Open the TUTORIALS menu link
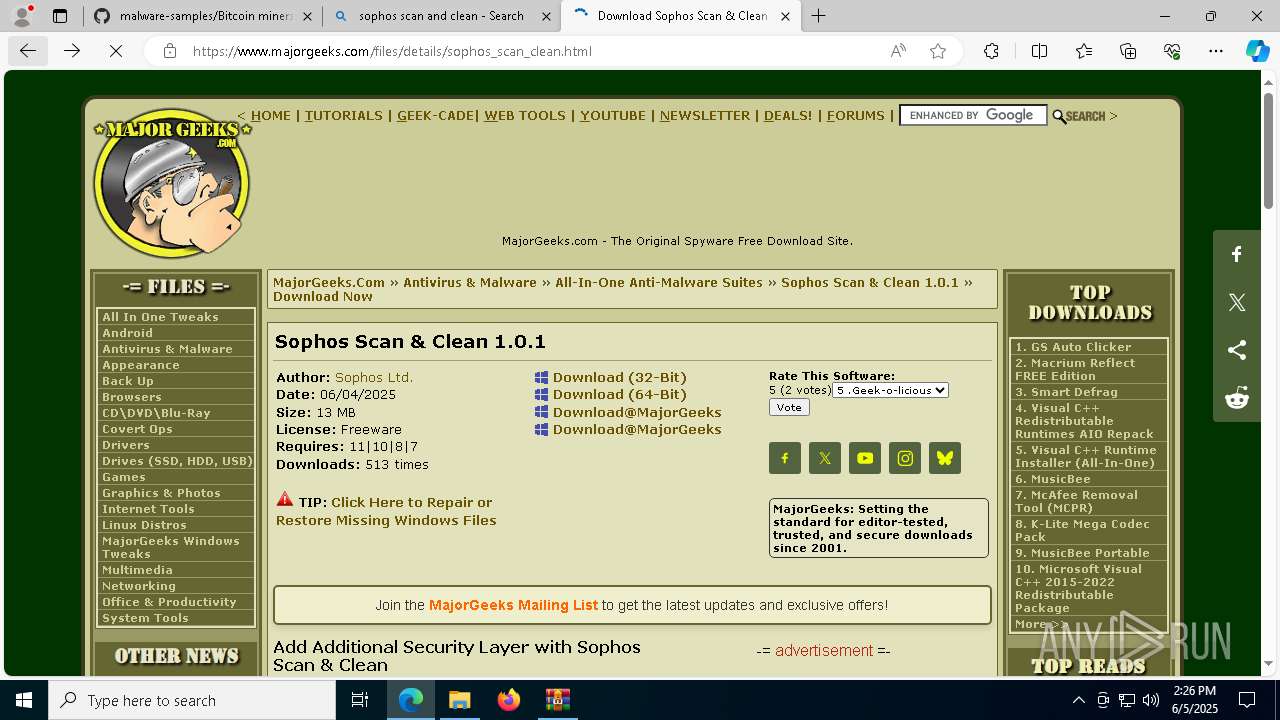The image size is (1280, 720). (x=344, y=115)
